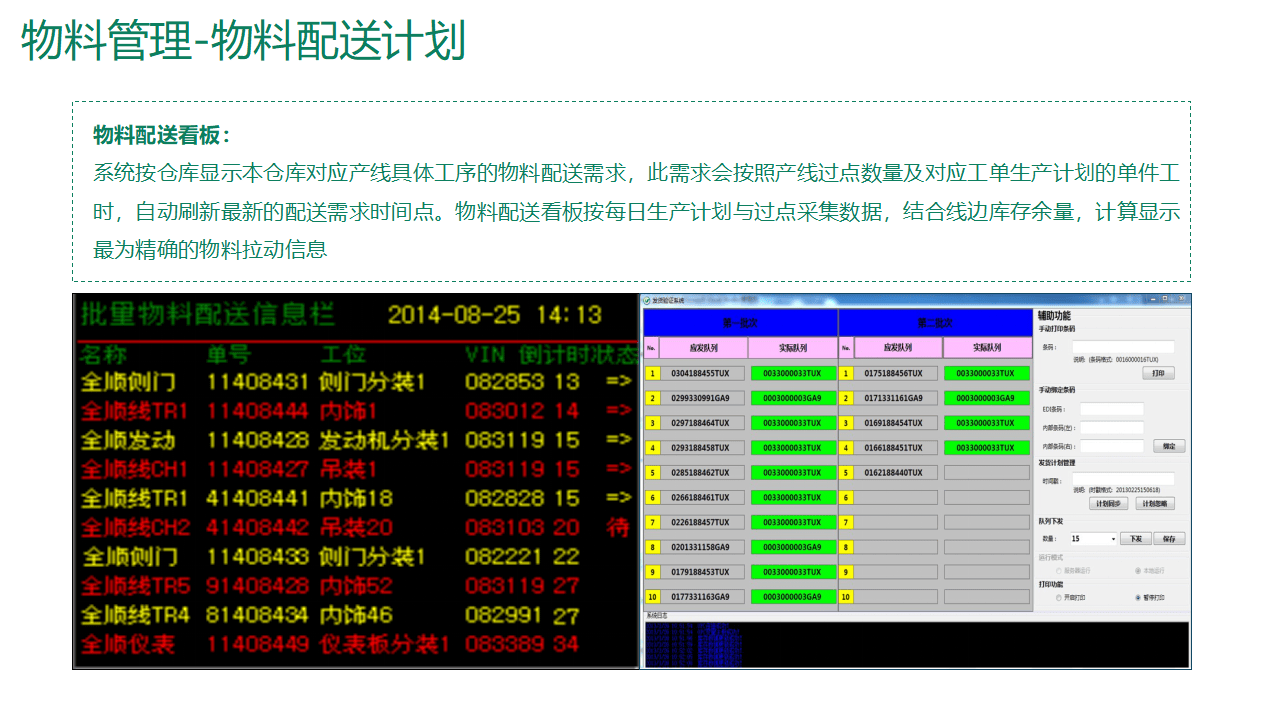
Task: Click the 下发 button
Action: point(1135,538)
